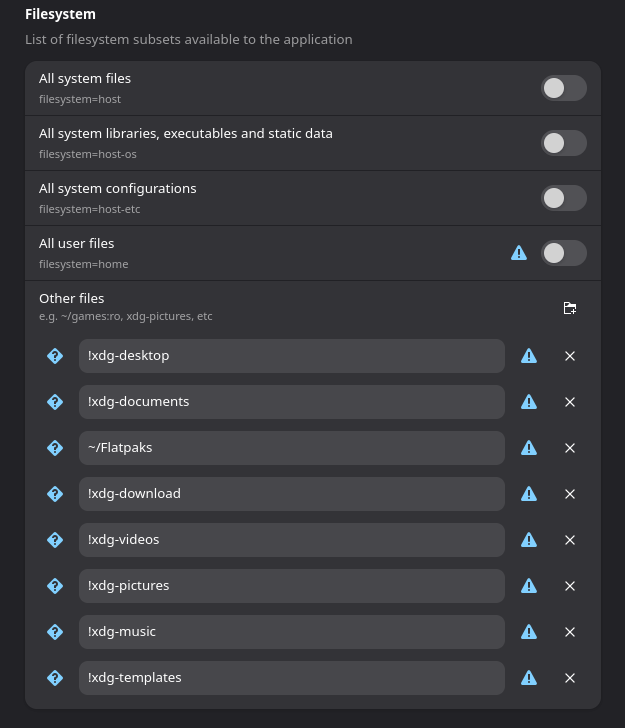Enable the All user files switch
Viewport: 625px width, 728px height.
pos(564,253)
